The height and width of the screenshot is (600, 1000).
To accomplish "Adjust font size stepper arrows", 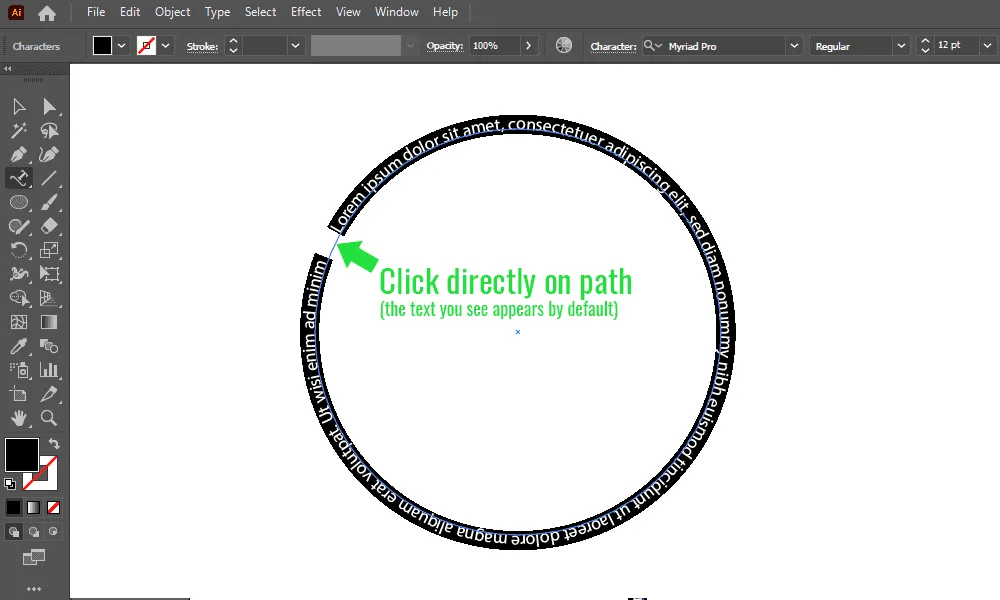I will pos(925,46).
